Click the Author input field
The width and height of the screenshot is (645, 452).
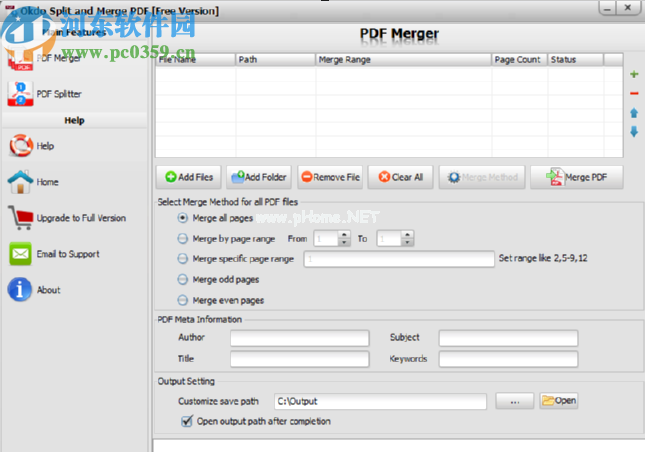pos(300,338)
